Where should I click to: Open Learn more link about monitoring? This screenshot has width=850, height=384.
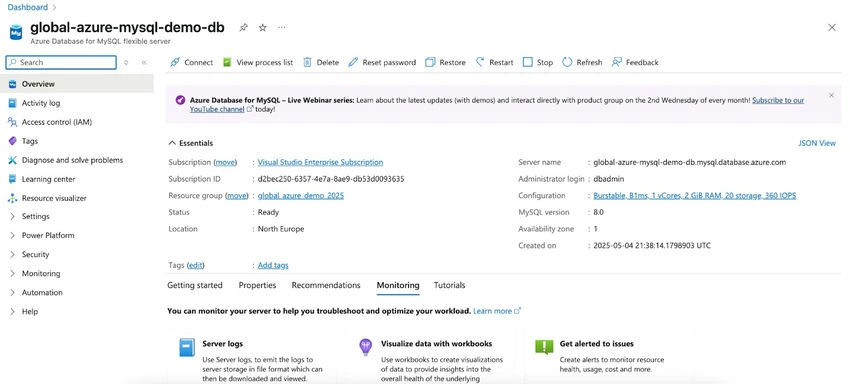497,311
